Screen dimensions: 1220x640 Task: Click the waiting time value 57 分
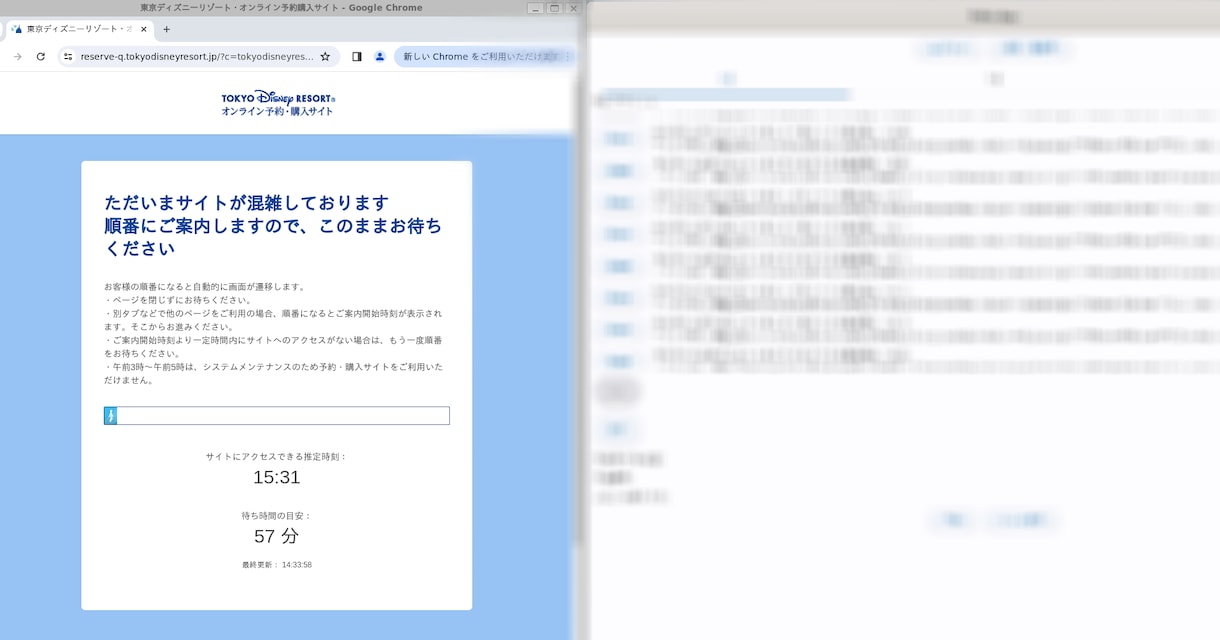(277, 536)
